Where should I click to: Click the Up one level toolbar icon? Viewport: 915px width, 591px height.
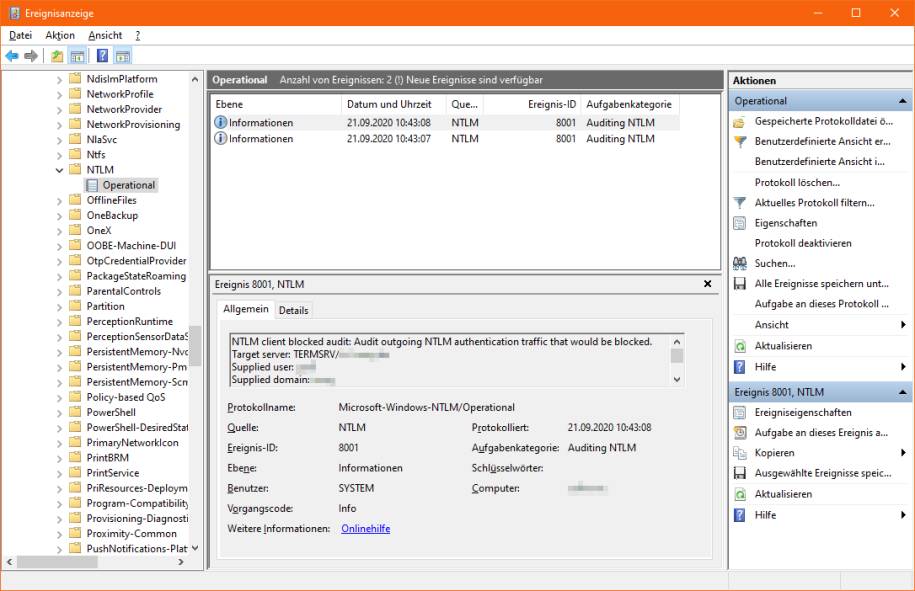(x=57, y=56)
